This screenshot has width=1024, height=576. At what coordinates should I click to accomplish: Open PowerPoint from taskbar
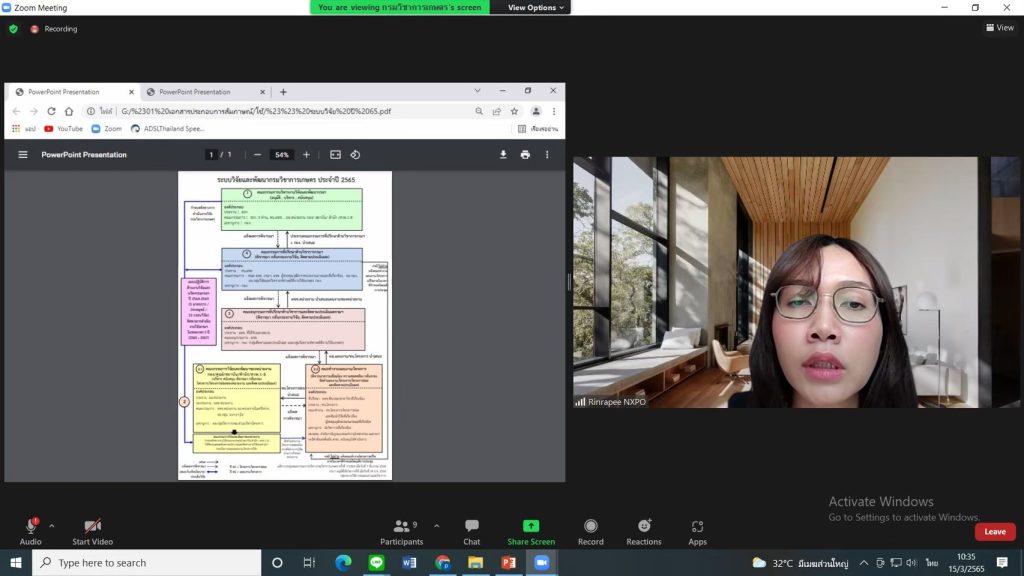[x=509, y=562]
